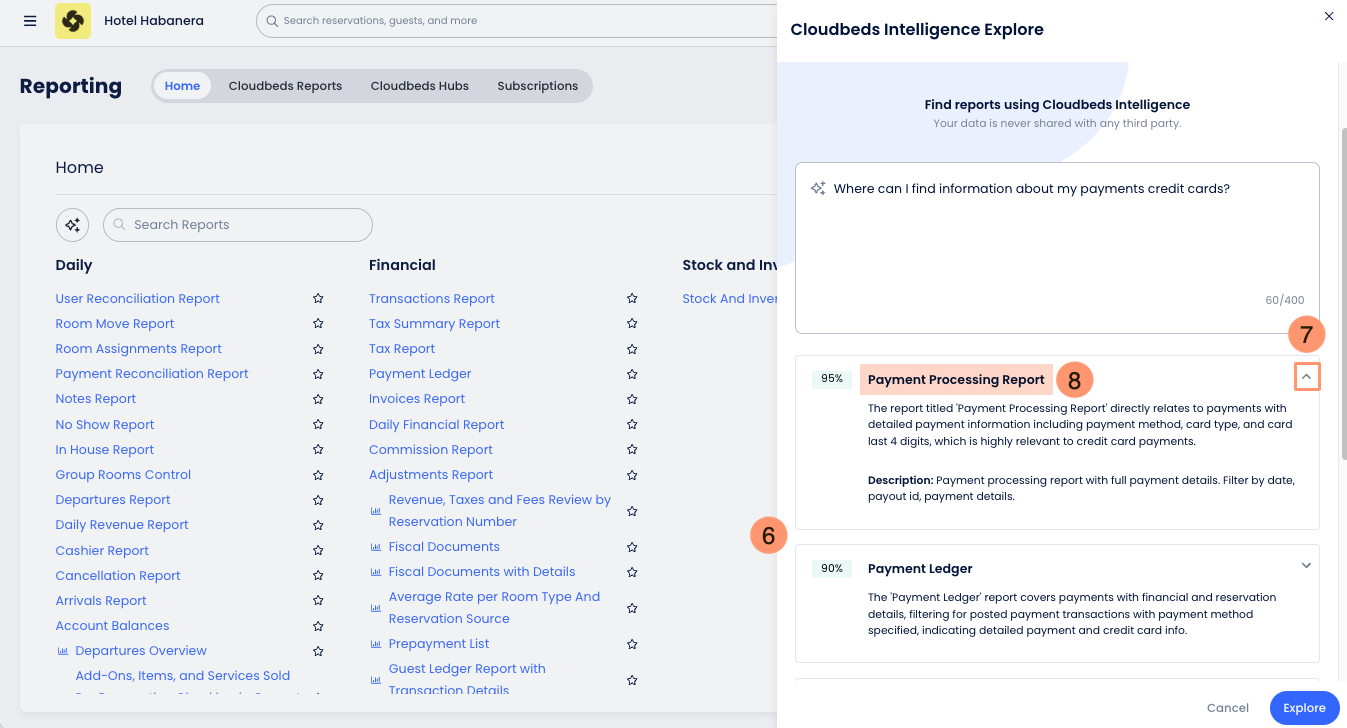This screenshot has height=728, width=1347.
Task: Click star next to Cancellation Report
Action: (318, 576)
